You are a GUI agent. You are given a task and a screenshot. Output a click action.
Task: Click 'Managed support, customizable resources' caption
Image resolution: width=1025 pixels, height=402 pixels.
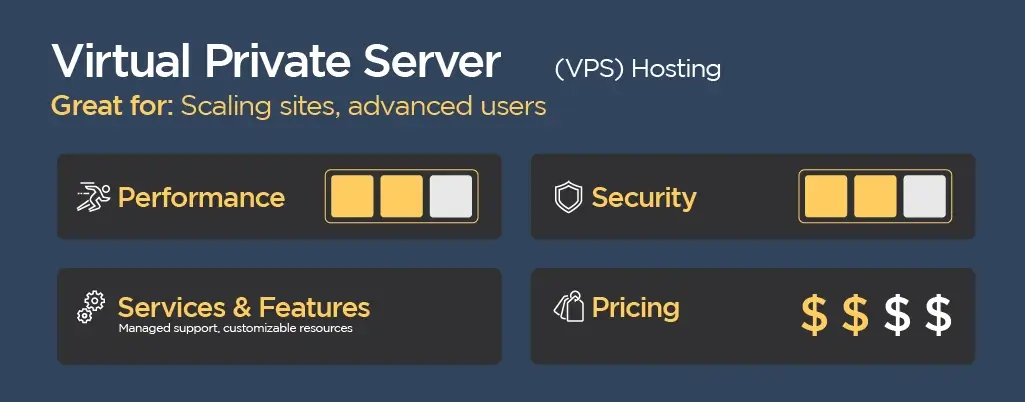point(235,327)
